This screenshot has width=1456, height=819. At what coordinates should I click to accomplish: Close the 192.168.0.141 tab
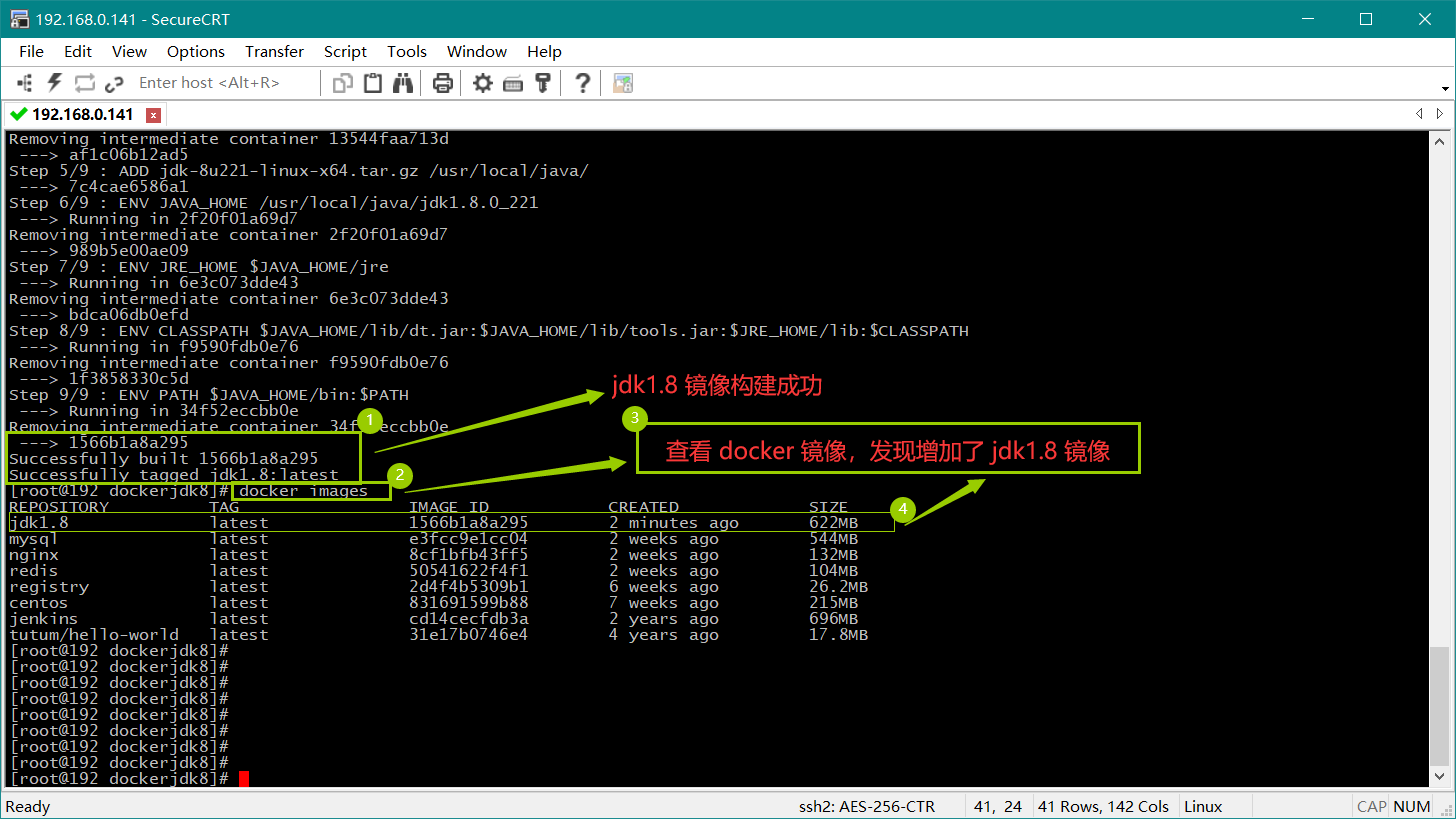click(153, 115)
